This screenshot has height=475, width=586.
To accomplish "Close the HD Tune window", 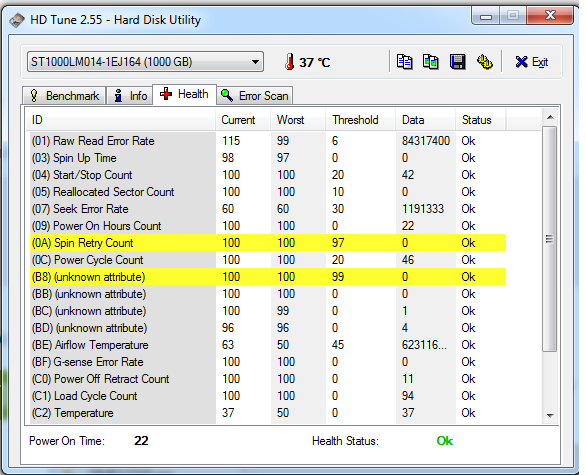I will pyautogui.click(x=550, y=16).
